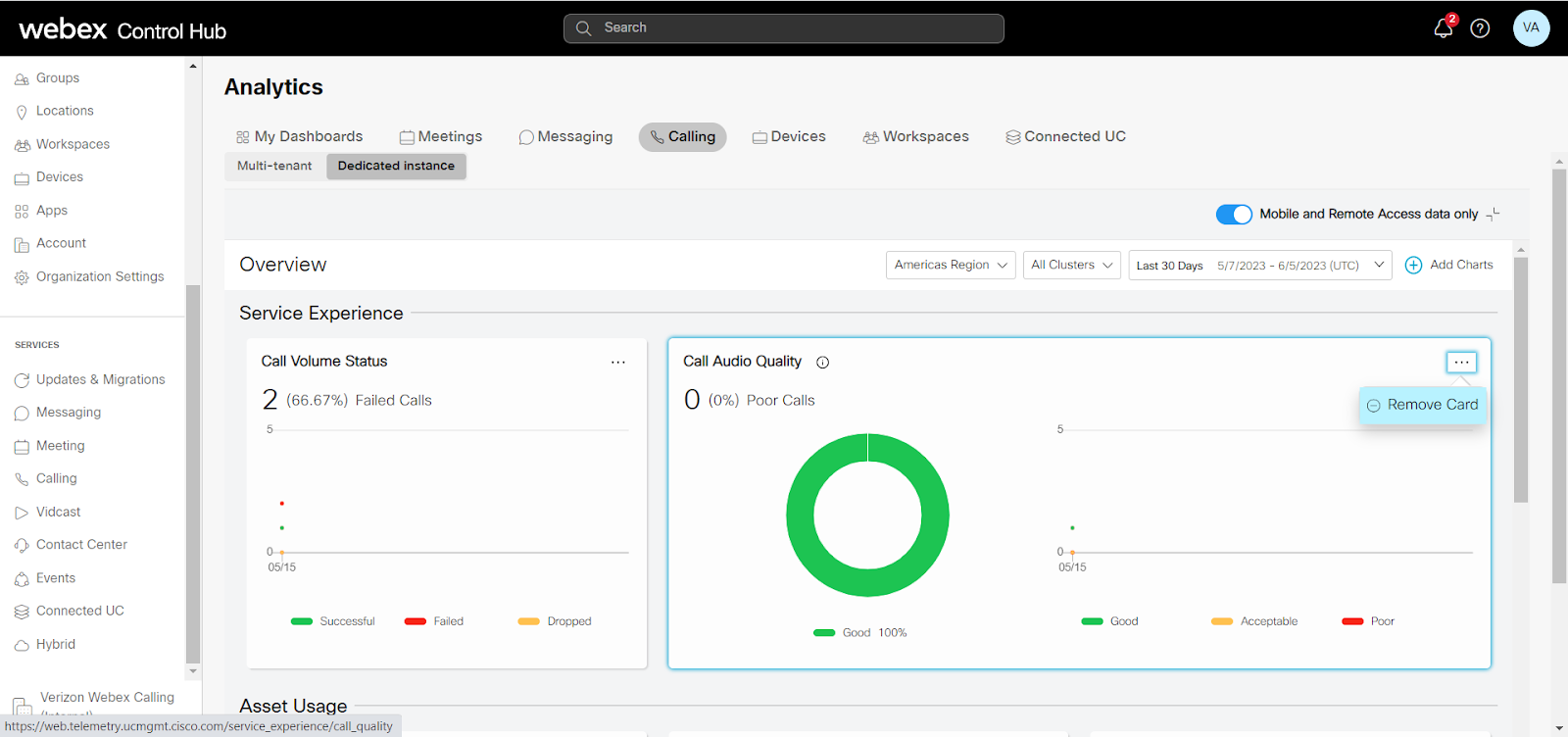Click the Messaging service bubble icon
The image size is (1568, 737).
(22, 414)
